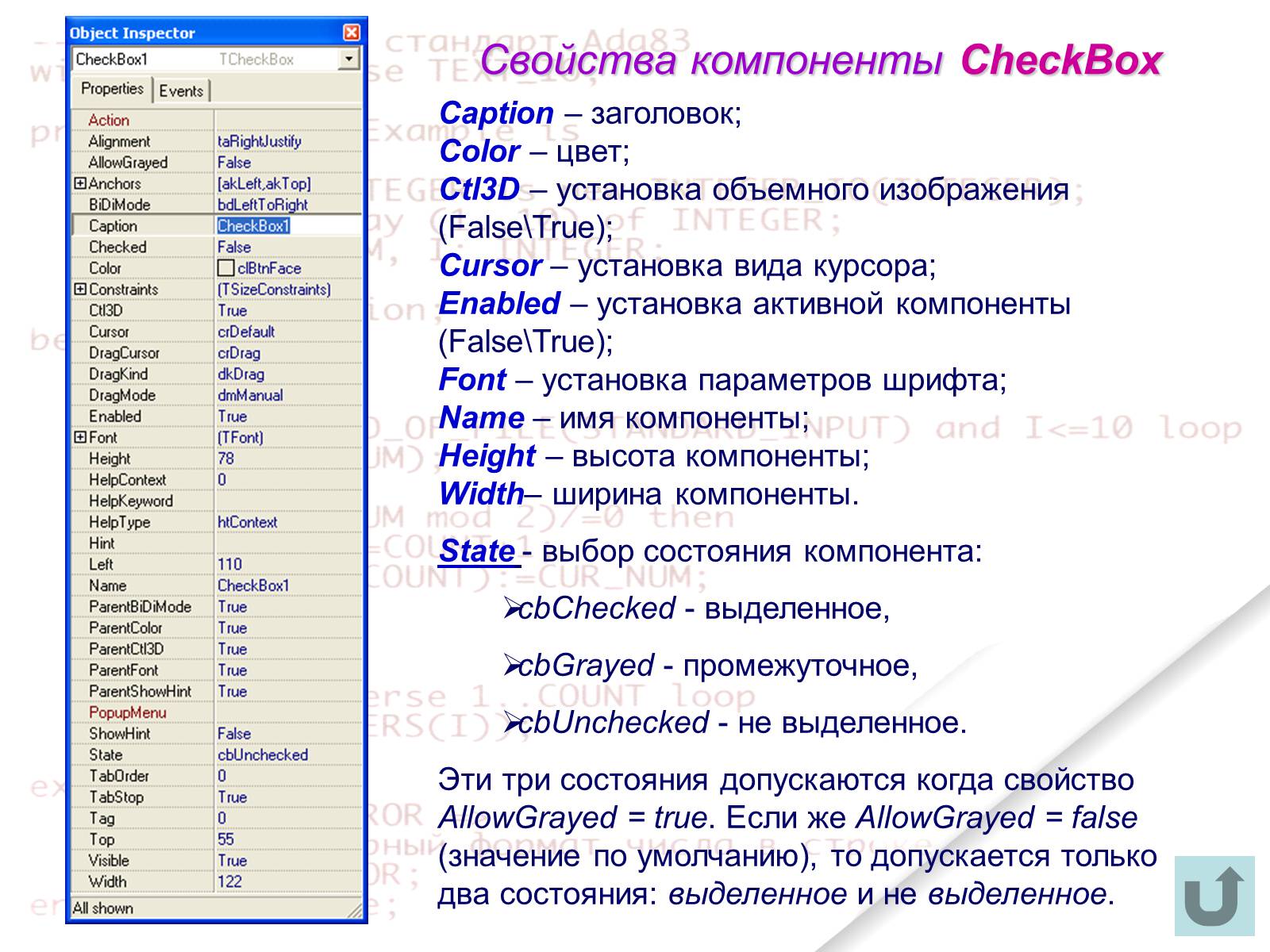The width and height of the screenshot is (1270, 952).
Task: Click the Cursor value crDefault
Action: (246, 332)
